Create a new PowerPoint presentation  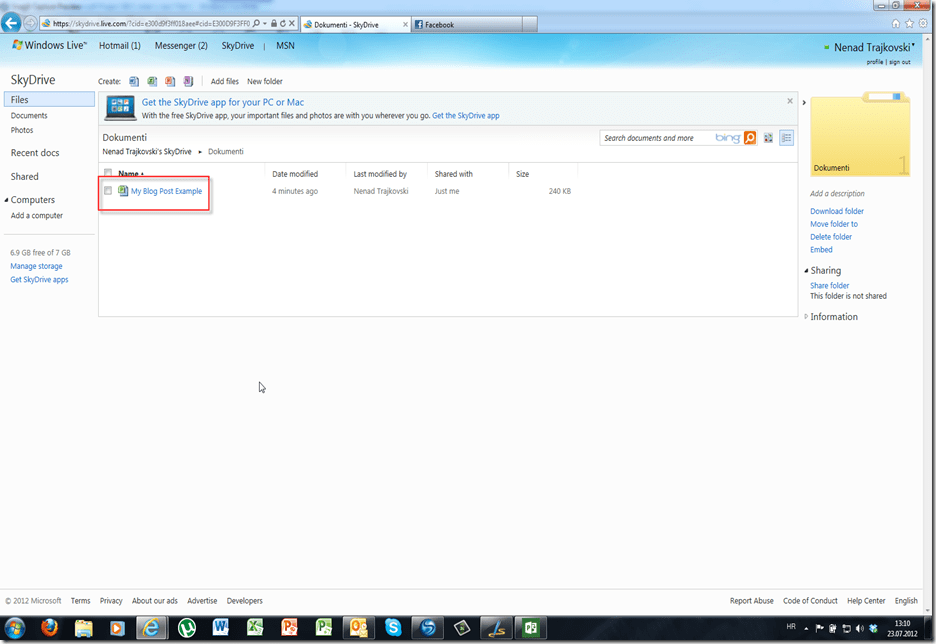[x=170, y=81]
